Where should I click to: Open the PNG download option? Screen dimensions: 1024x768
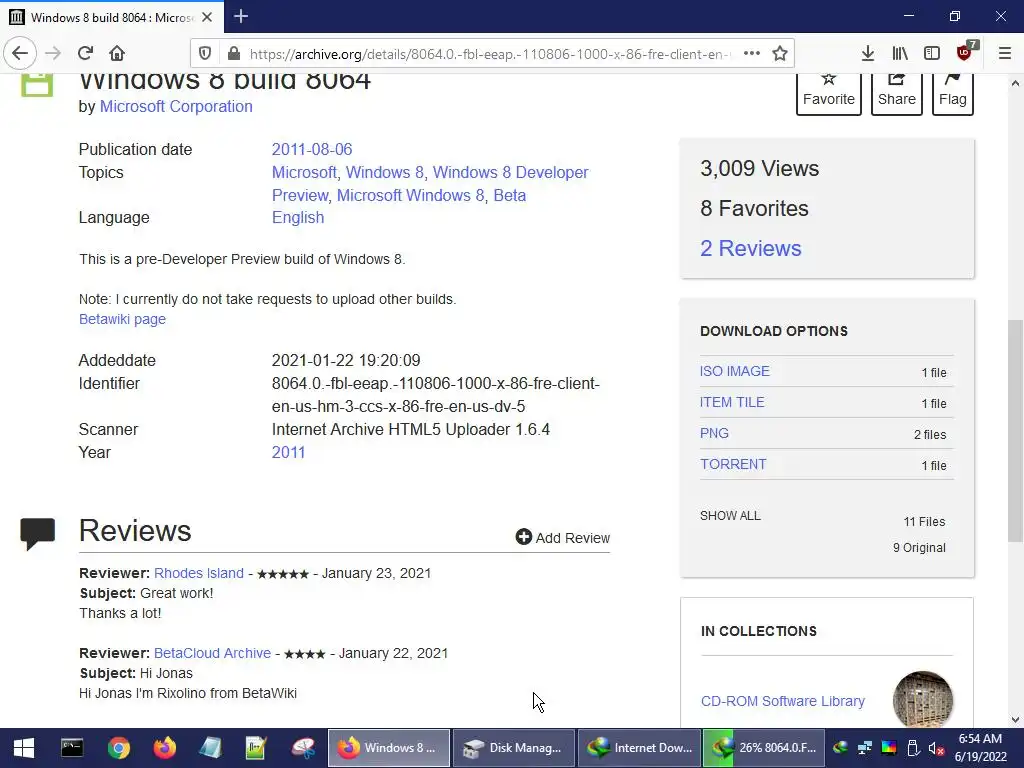tap(714, 434)
